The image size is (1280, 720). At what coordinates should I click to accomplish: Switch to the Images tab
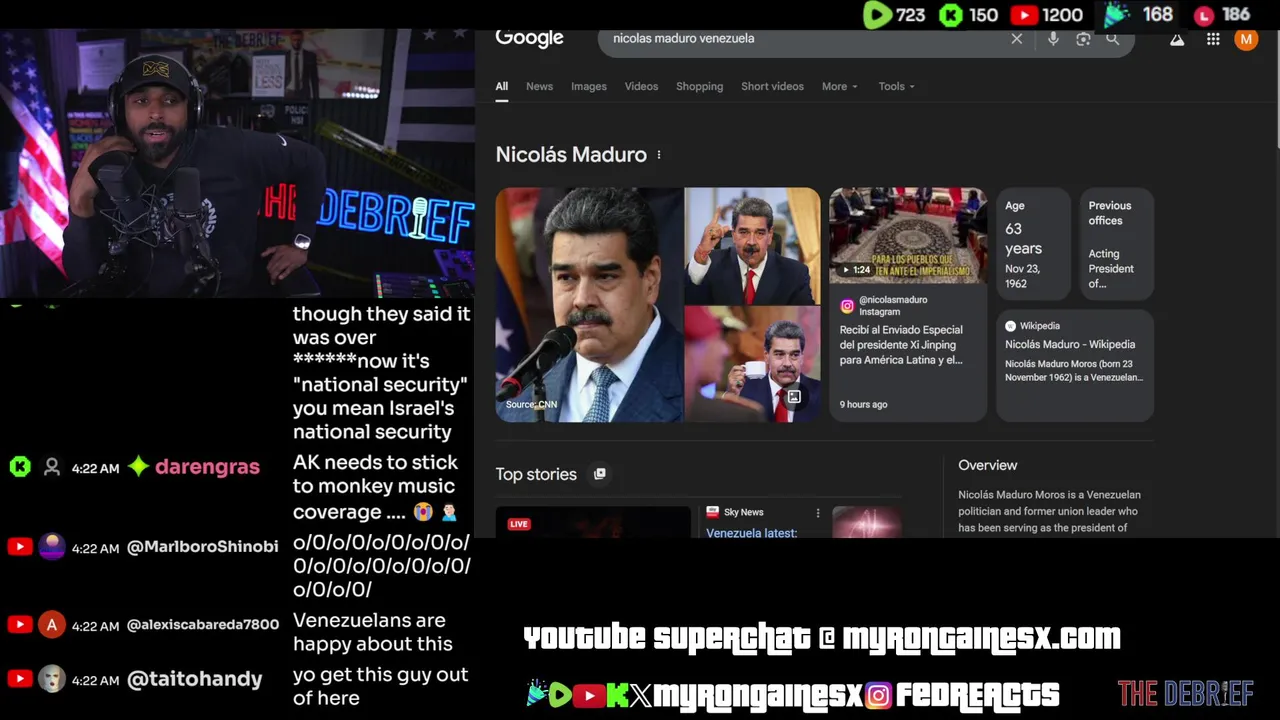click(589, 87)
